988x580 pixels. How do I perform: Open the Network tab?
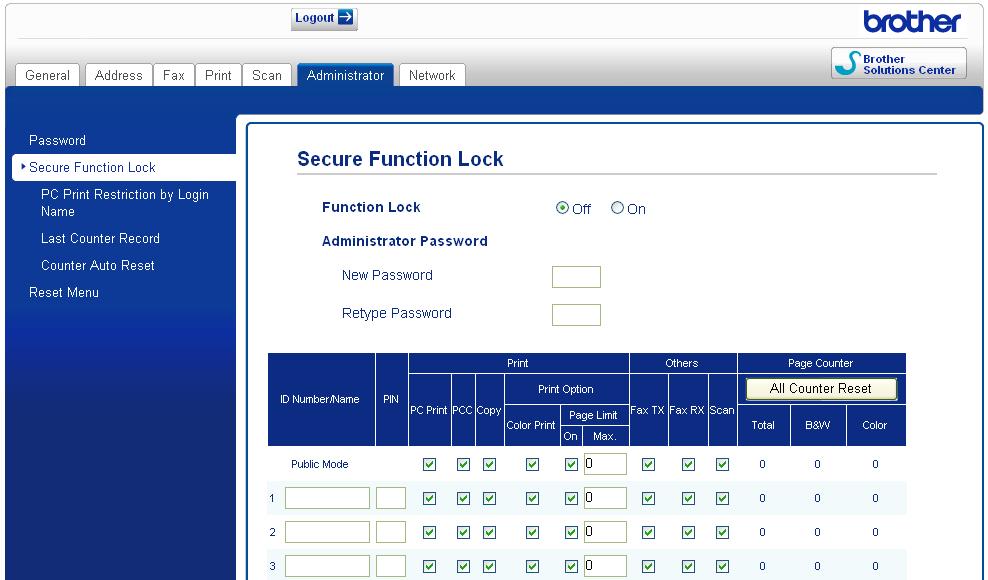click(432, 75)
